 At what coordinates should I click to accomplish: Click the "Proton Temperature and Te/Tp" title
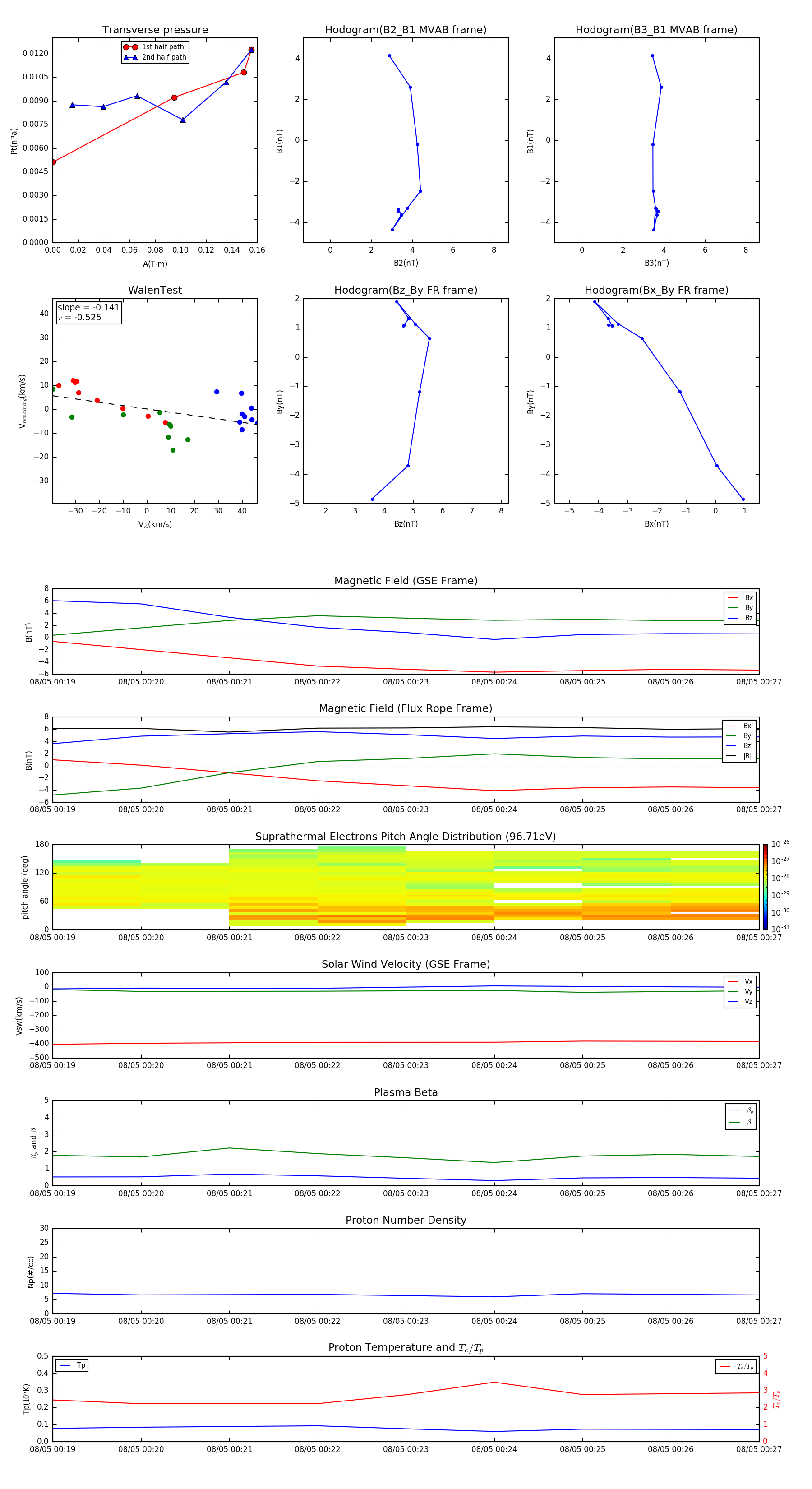406,1348
